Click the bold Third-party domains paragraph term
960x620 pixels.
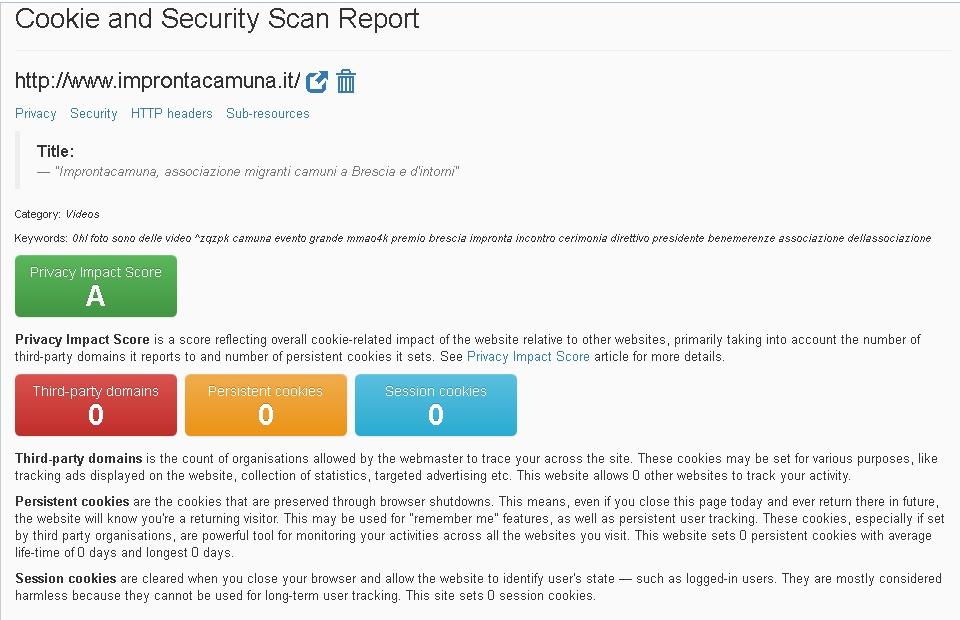pos(78,458)
